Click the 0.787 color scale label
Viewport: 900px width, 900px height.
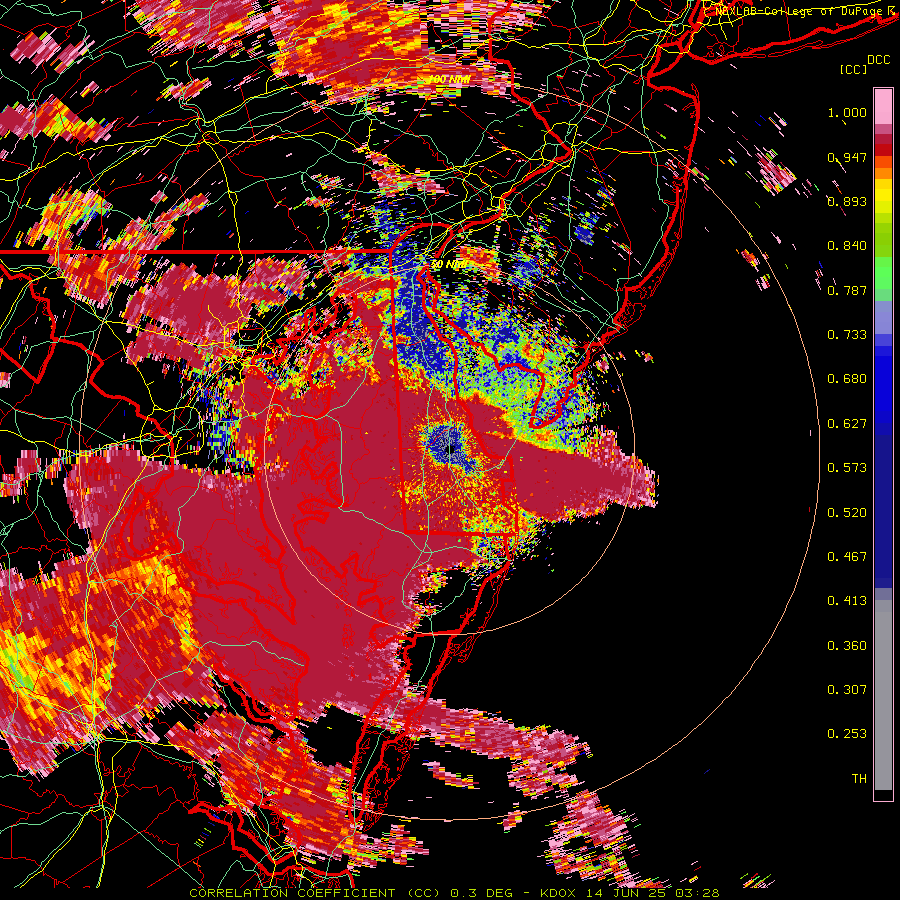click(847, 290)
